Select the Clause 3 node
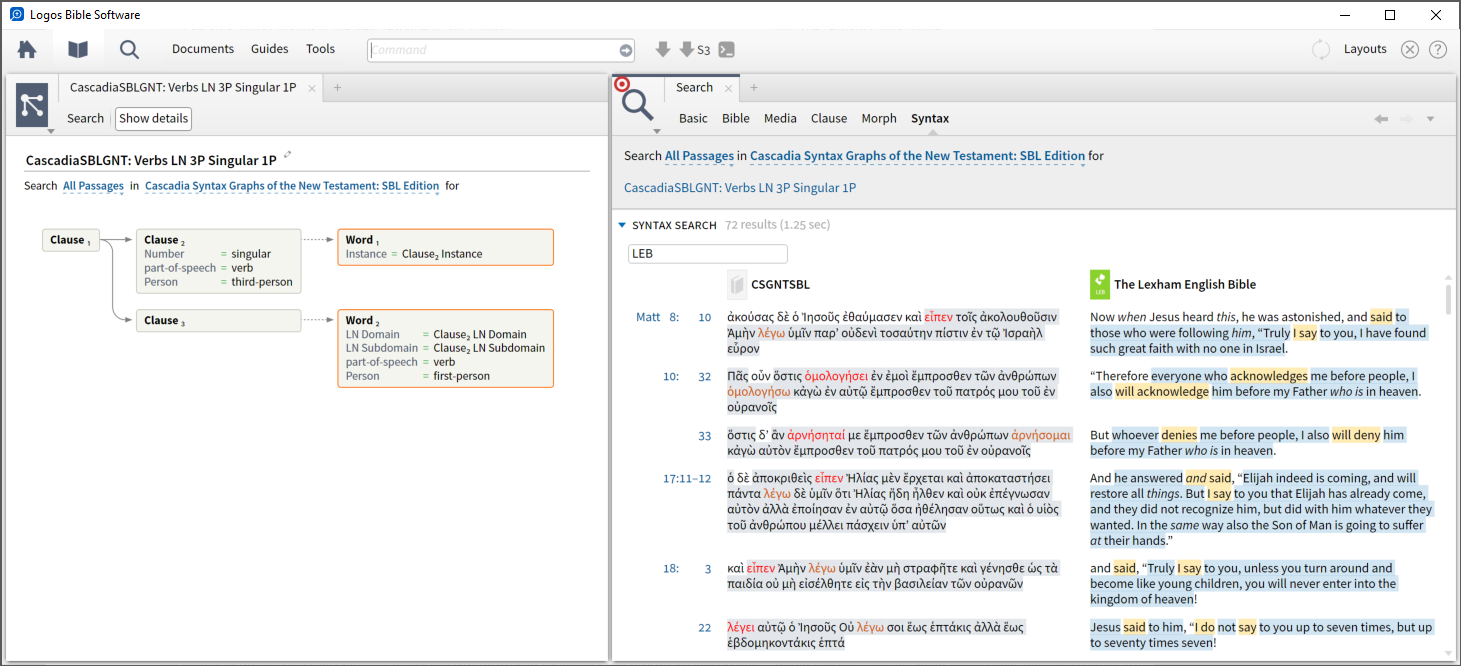The height and width of the screenshot is (666, 1461). 218,321
